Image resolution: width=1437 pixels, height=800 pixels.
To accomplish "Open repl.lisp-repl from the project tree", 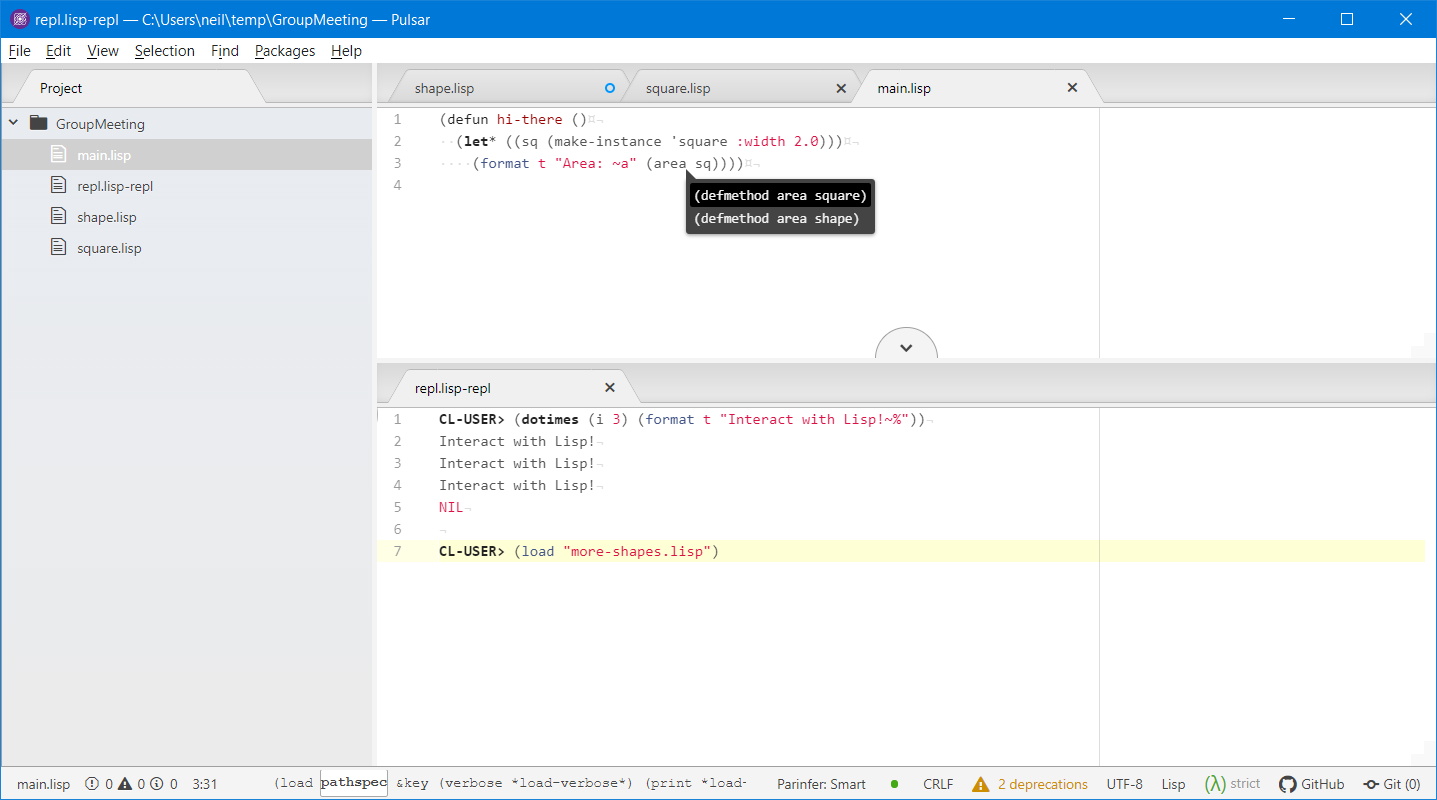I will coord(115,186).
